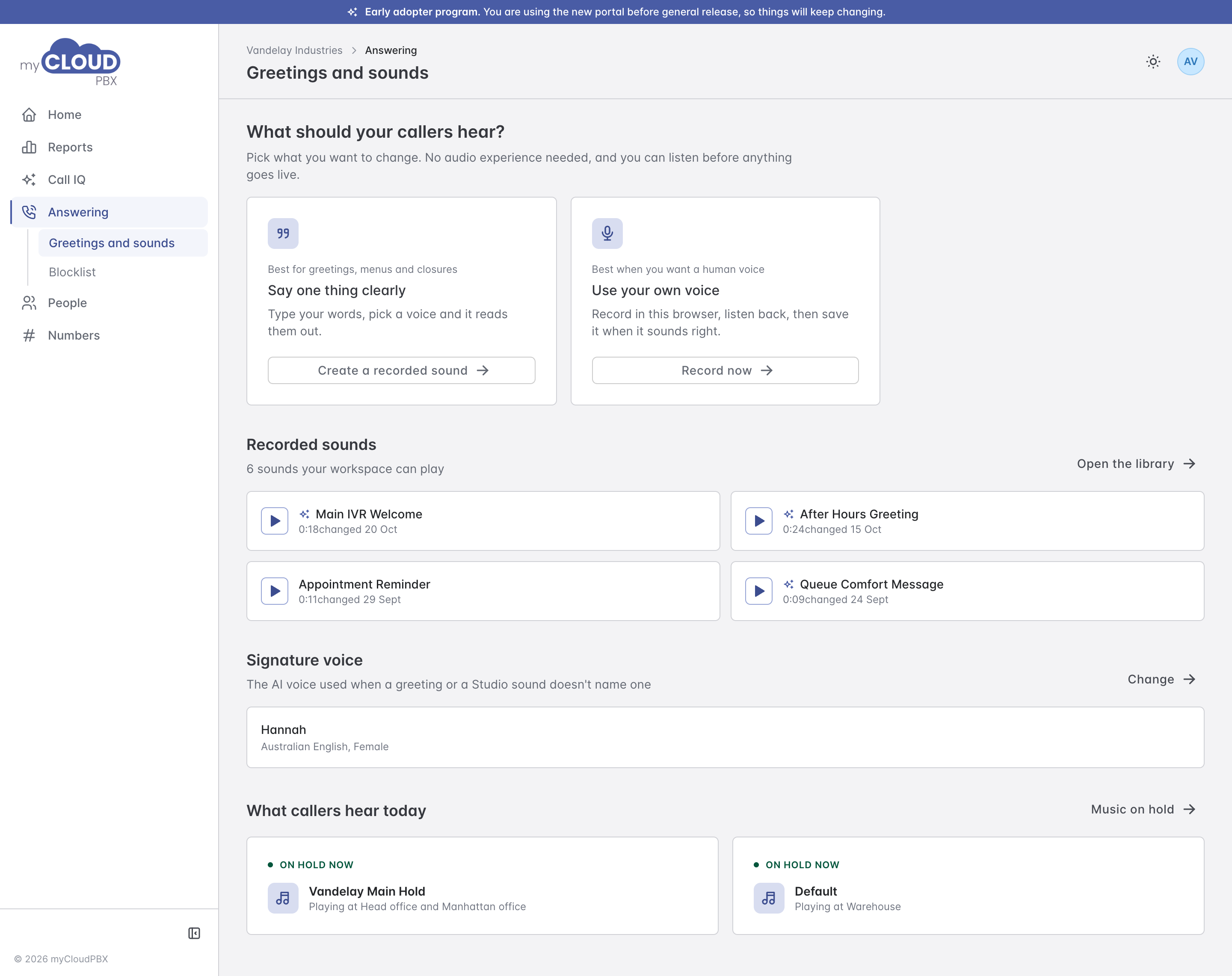This screenshot has height=976, width=1232.
Task: Open People in the sidebar
Action: [x=109, y=303]
